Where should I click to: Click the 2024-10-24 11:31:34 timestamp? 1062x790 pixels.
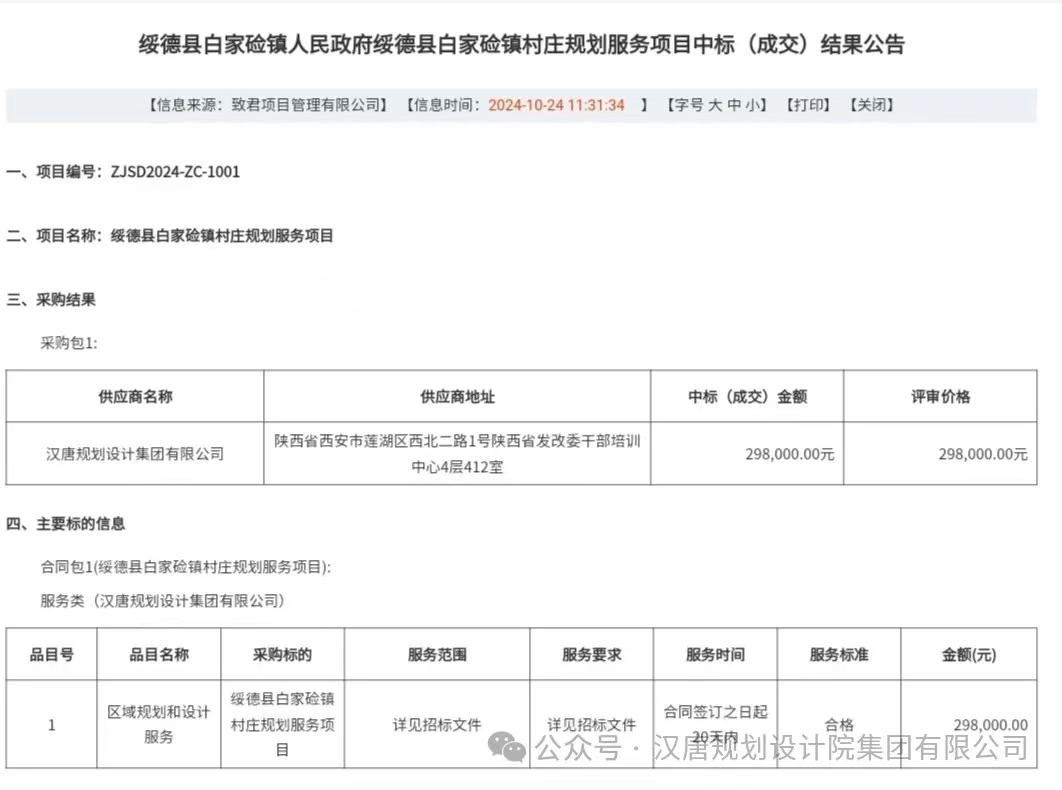pyautogui.click(x=556, y=105)
